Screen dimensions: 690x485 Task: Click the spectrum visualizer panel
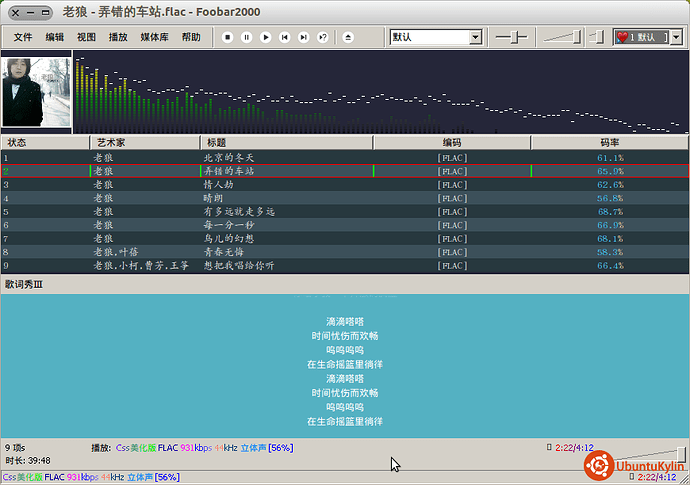click(x=381, y=92)
